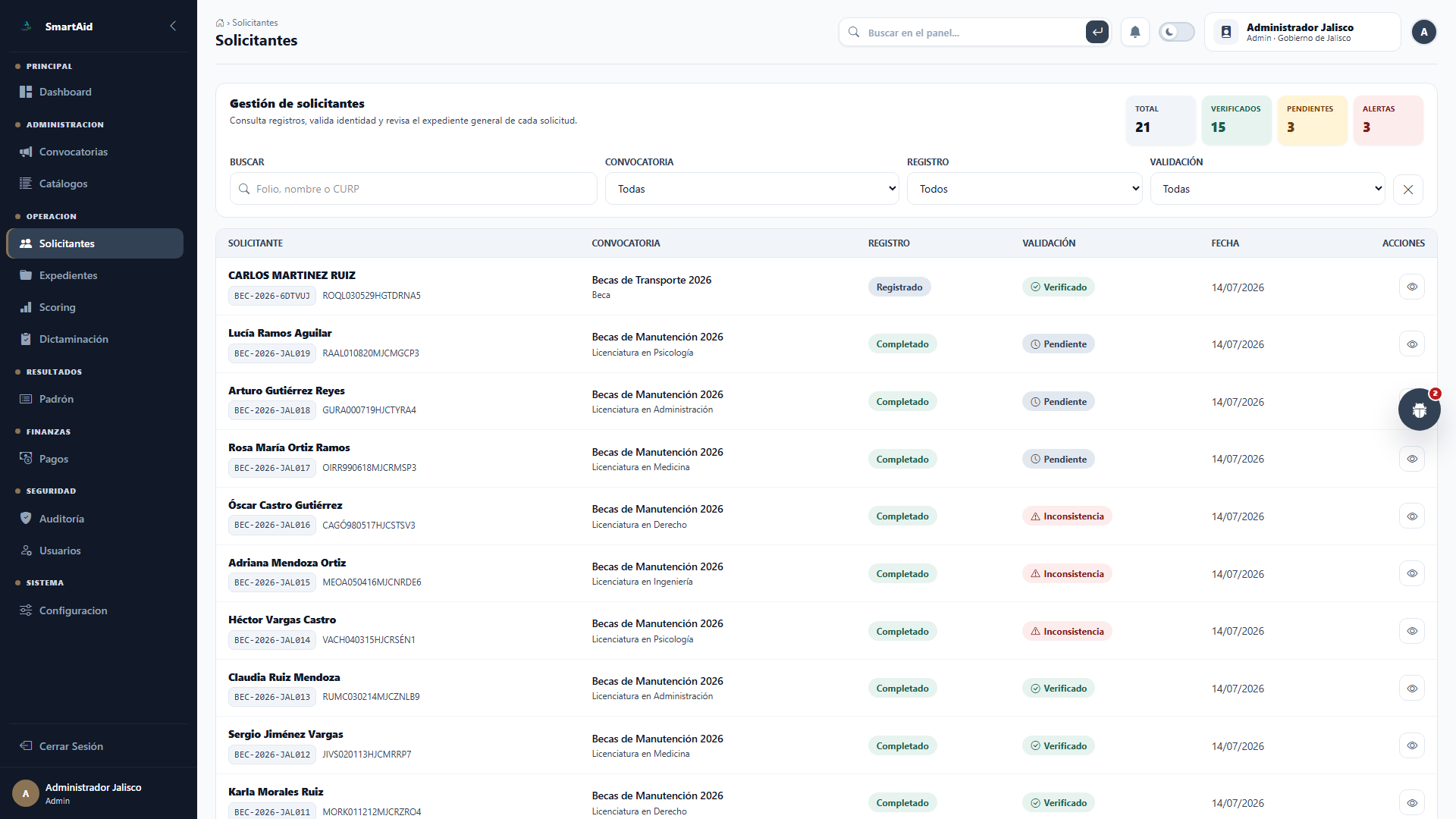Click the Pagos payment icon

26,459
